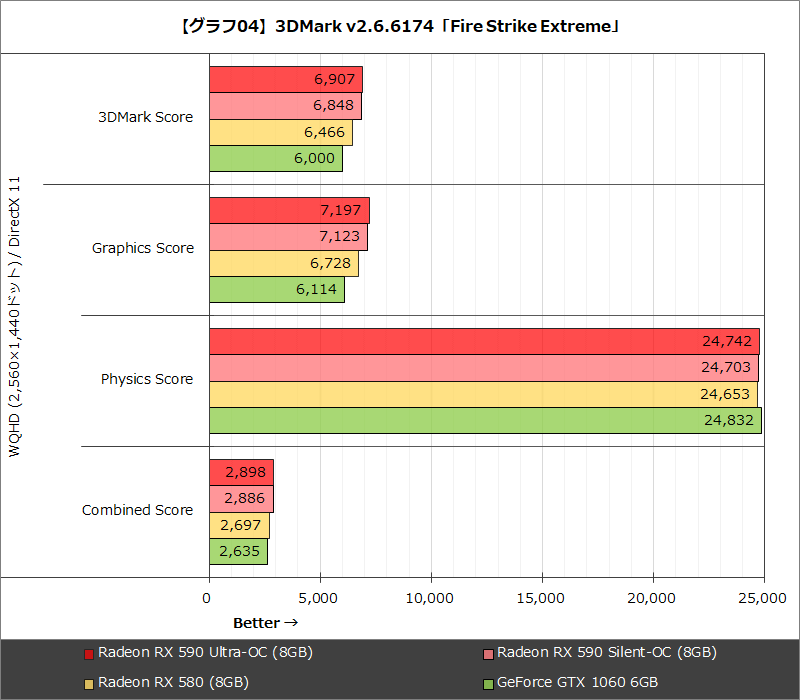Select the red bar showing 6,907
Image resolution: width=800 pixels, height=700 pixels.
(285, 78)
